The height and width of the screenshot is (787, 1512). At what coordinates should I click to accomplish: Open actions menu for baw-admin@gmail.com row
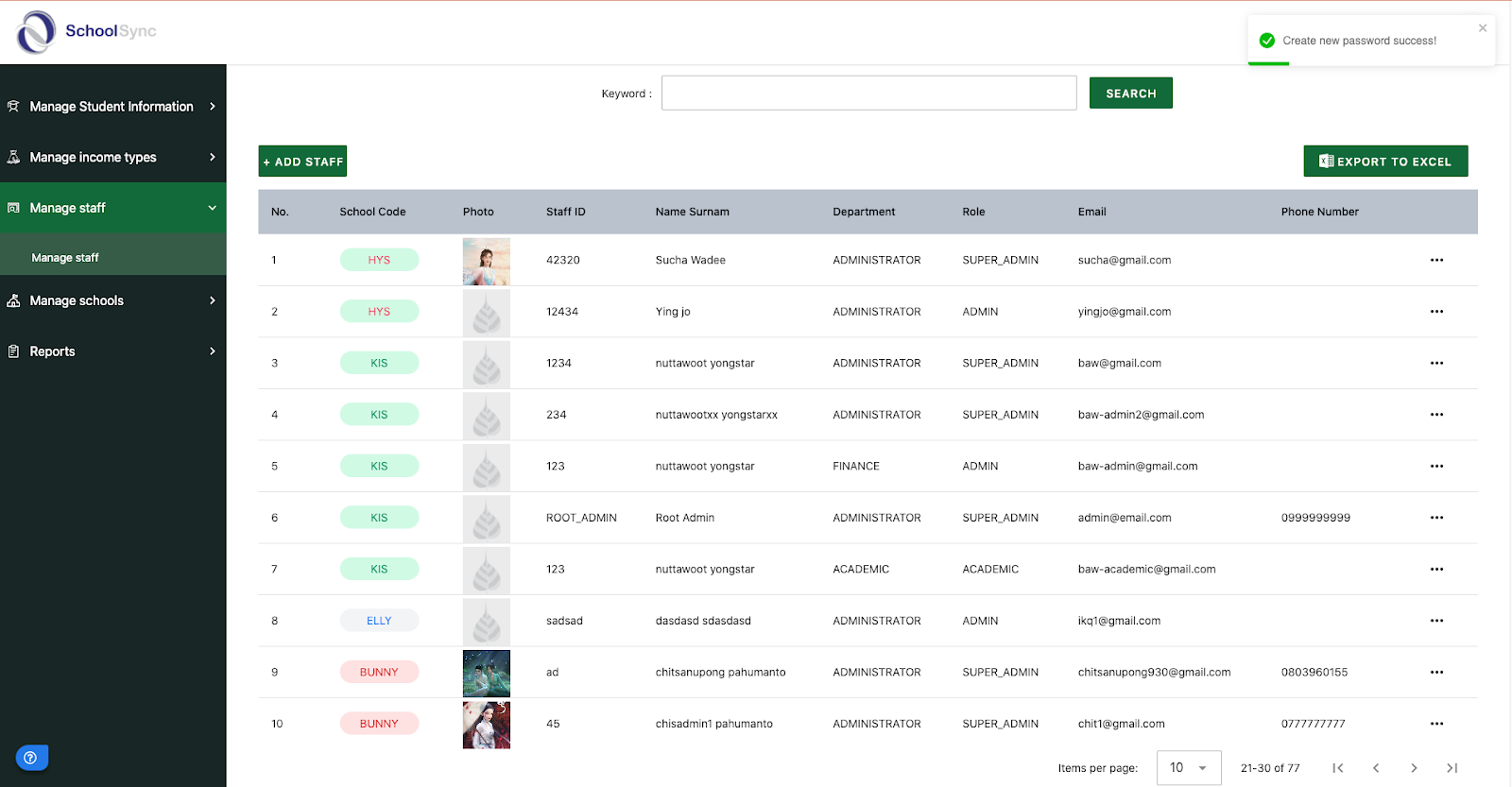pos(1436,466)
